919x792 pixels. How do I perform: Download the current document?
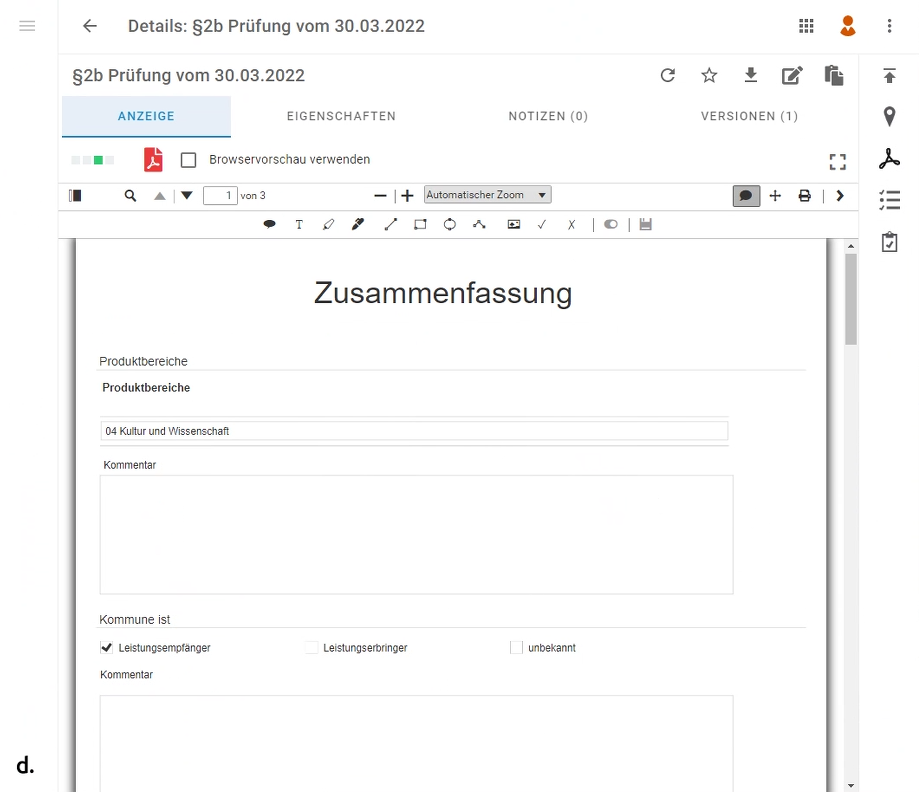click(750, 75)
